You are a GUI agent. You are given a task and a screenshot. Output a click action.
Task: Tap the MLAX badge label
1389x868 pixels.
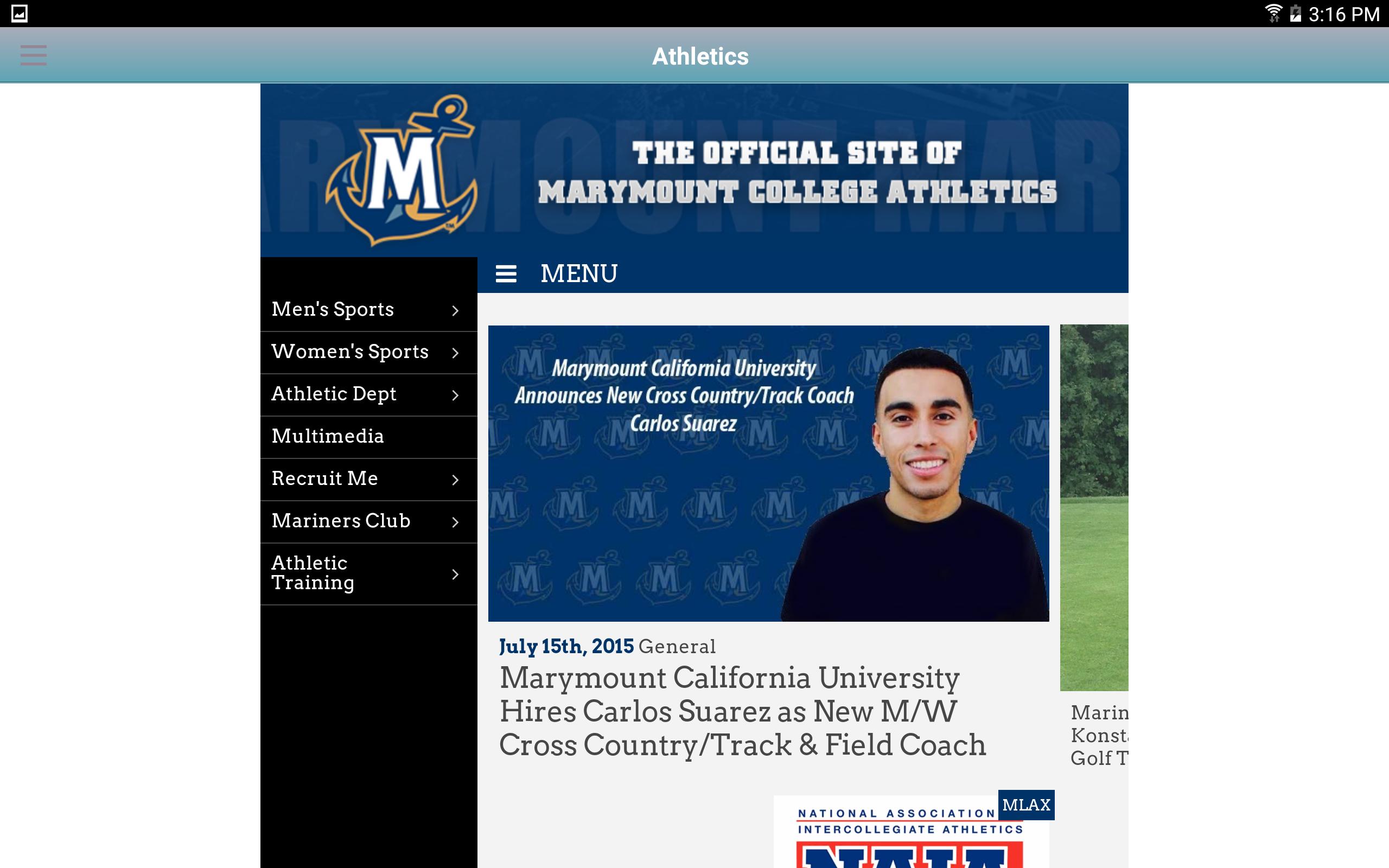(x=1026, y=805)
